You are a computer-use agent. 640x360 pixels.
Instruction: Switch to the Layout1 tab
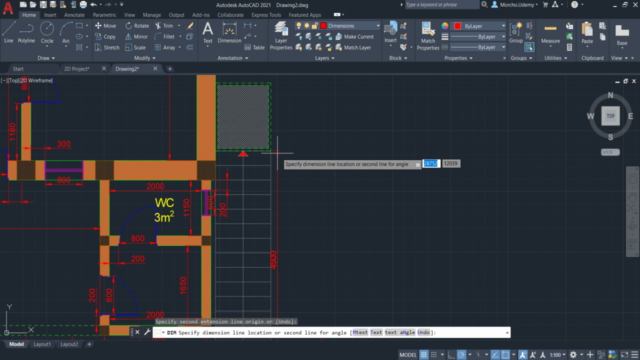(42, 344)
